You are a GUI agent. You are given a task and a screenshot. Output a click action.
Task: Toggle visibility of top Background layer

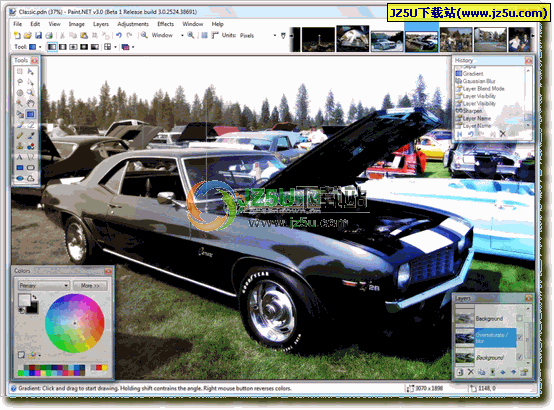coord(519,318)
